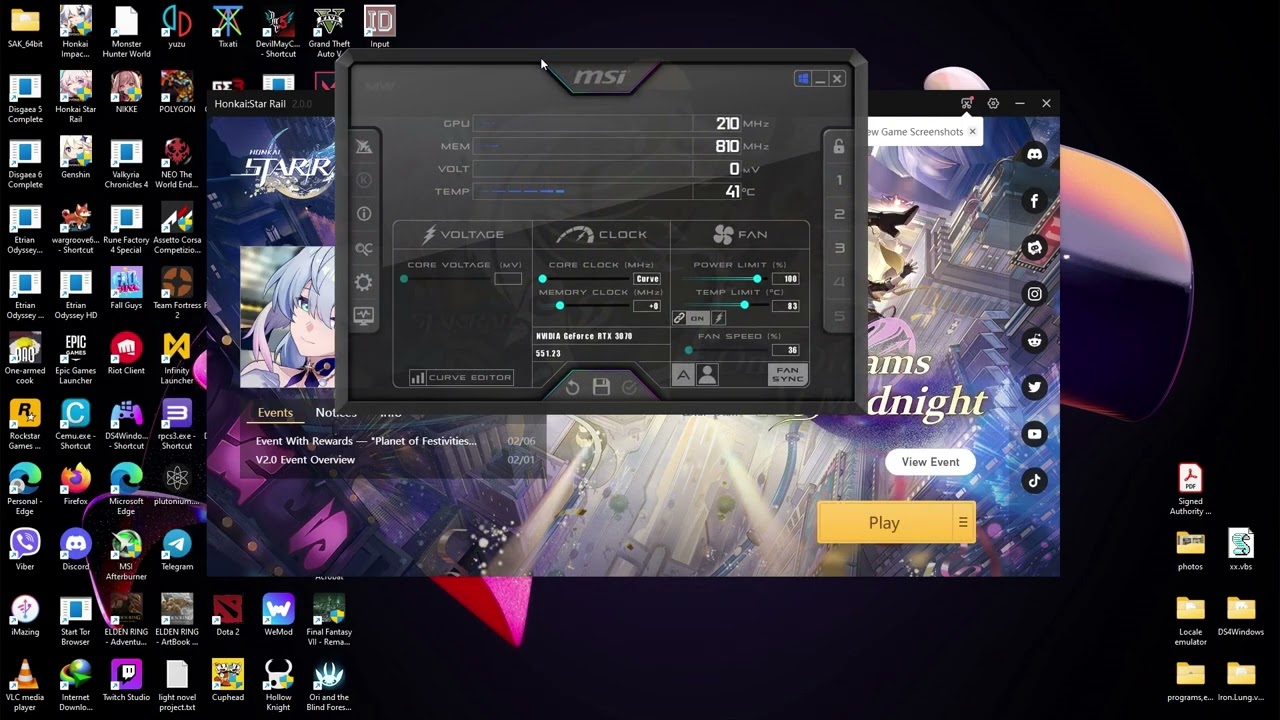Viewport: 1280px width, 720px height.
Task: Toggle auto fan speed A button
Action: (683, 375)
